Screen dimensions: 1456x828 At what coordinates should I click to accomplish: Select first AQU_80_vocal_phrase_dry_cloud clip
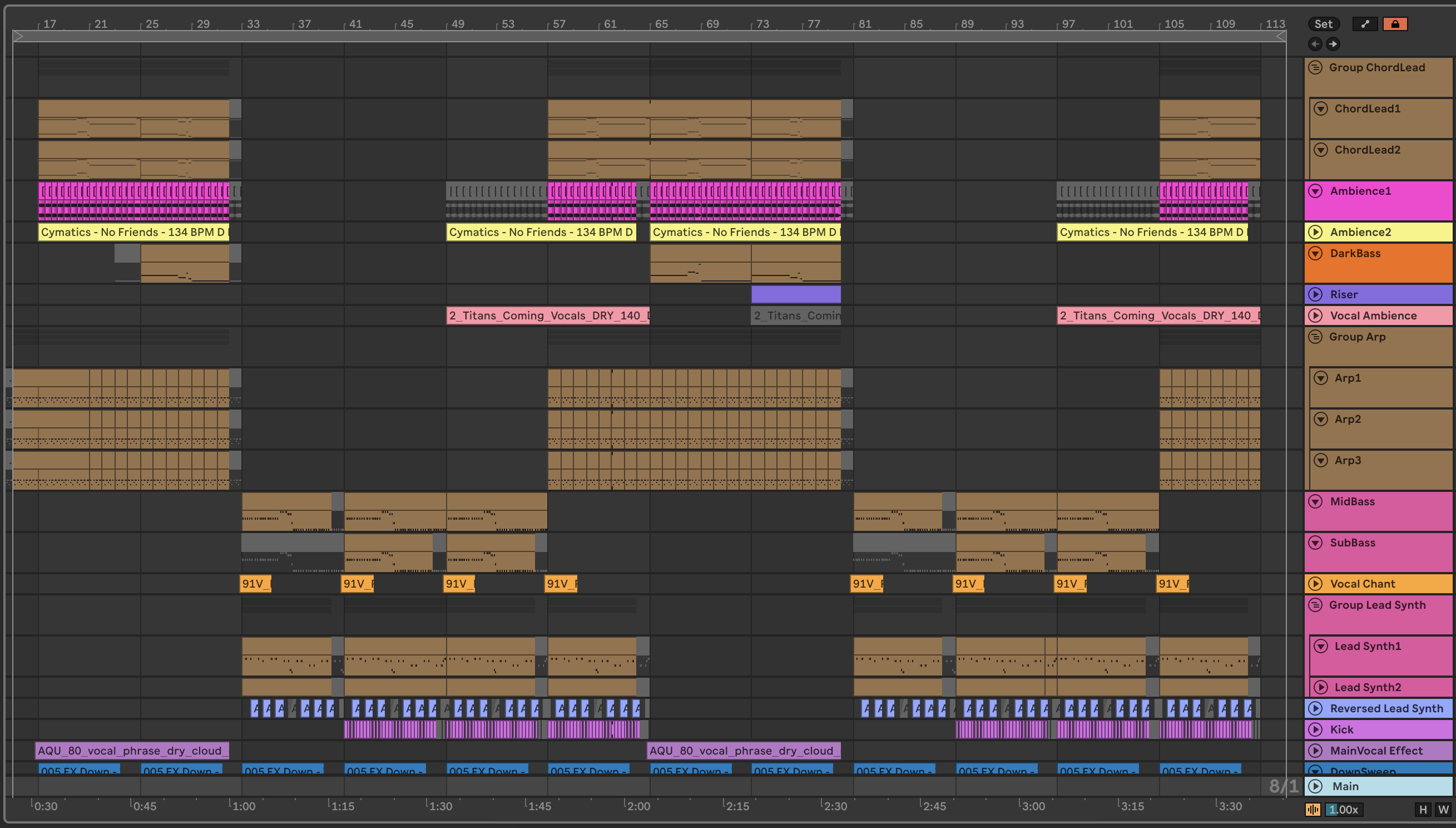132,751
